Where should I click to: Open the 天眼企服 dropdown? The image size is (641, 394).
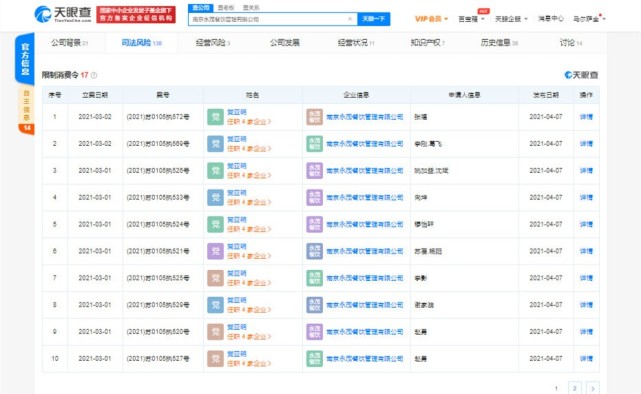pos(511,19)
